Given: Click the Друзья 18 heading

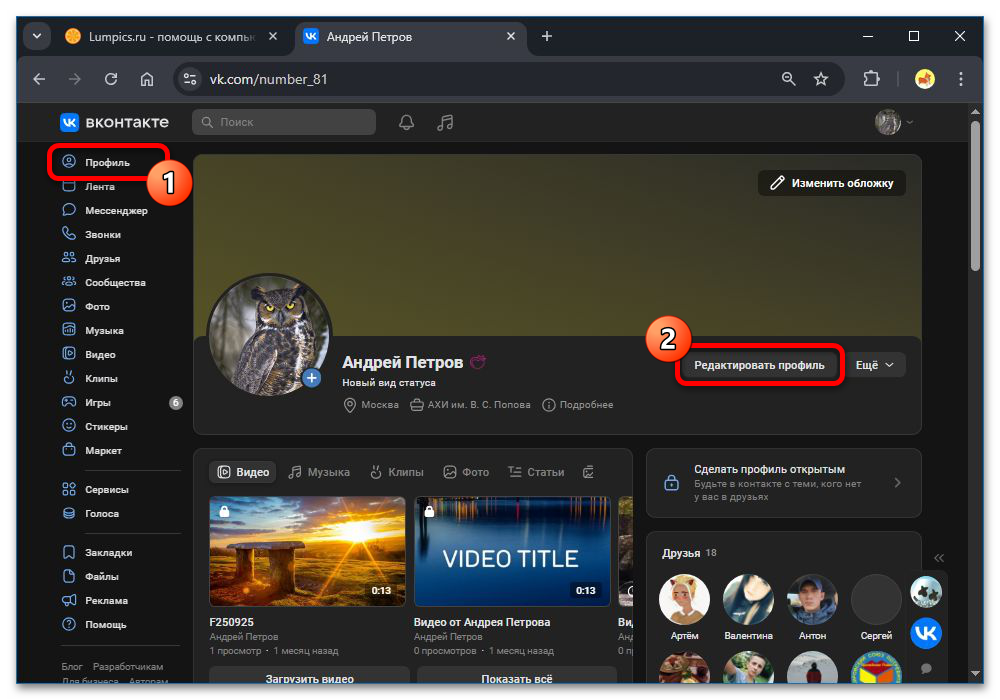Looking at the screenshot, I should [x=689, y=553].
